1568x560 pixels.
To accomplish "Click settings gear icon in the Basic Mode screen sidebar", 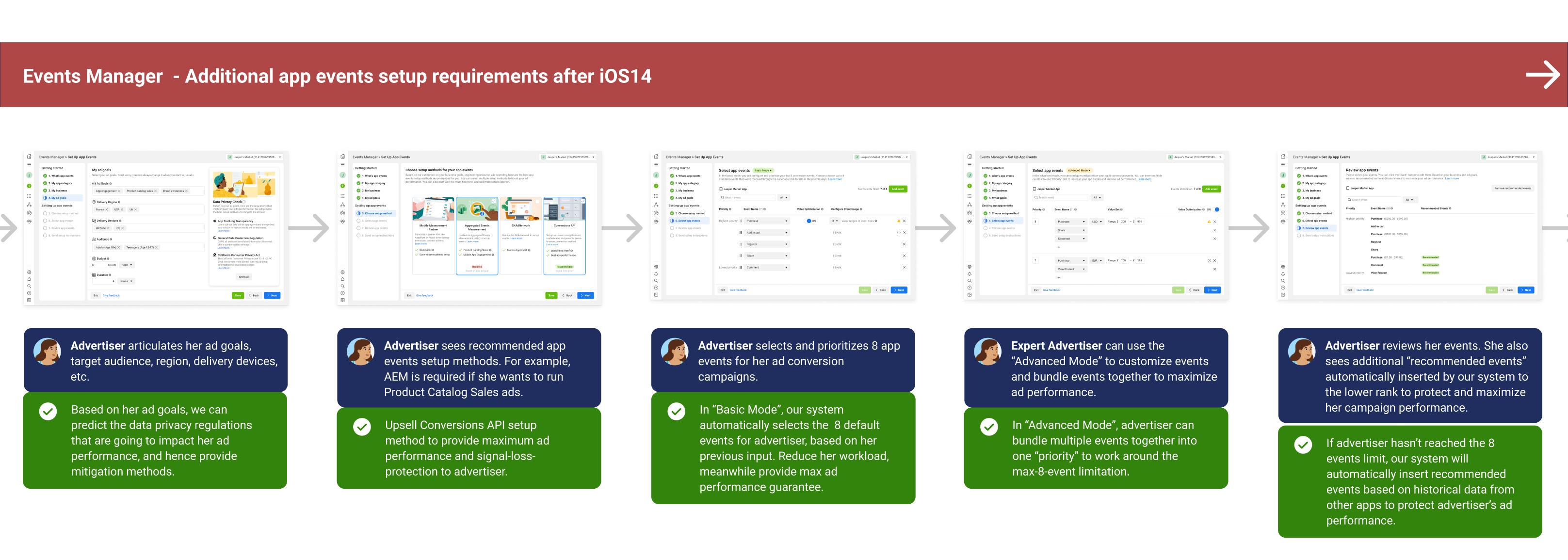I will point(656,267).
